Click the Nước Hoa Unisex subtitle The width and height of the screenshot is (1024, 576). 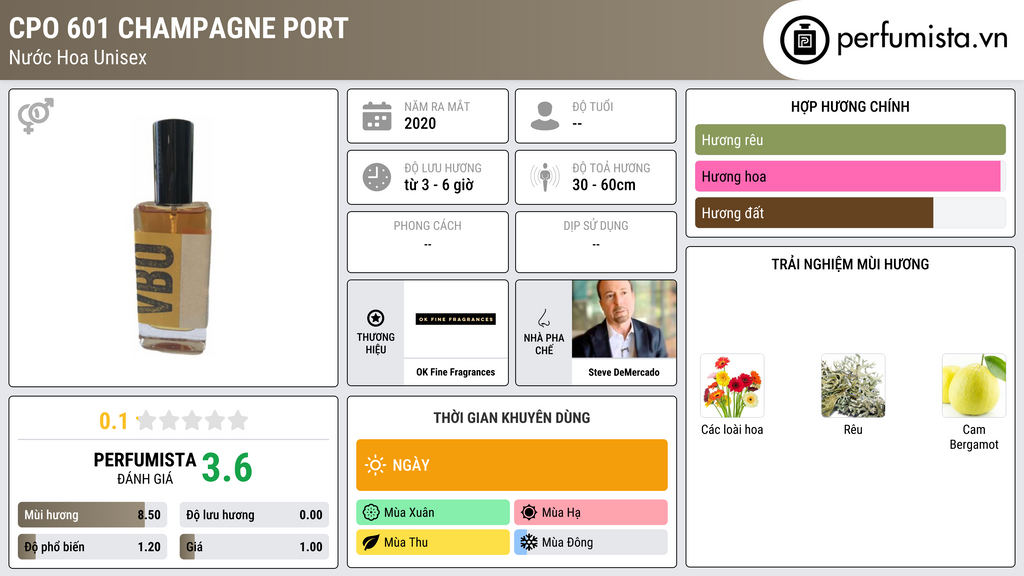[78, 57]
